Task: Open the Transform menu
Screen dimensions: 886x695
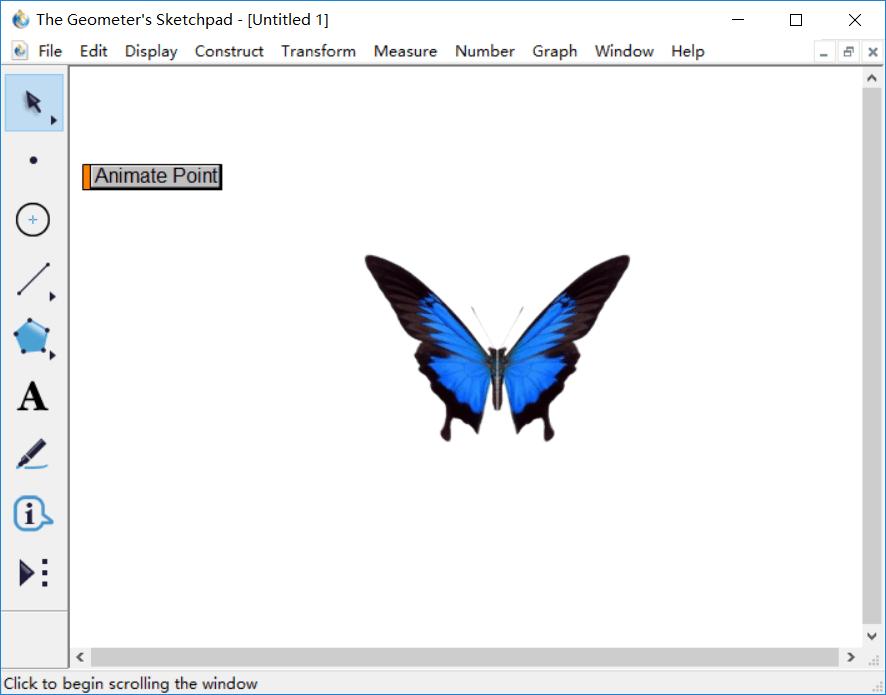Action: point(319,51)
